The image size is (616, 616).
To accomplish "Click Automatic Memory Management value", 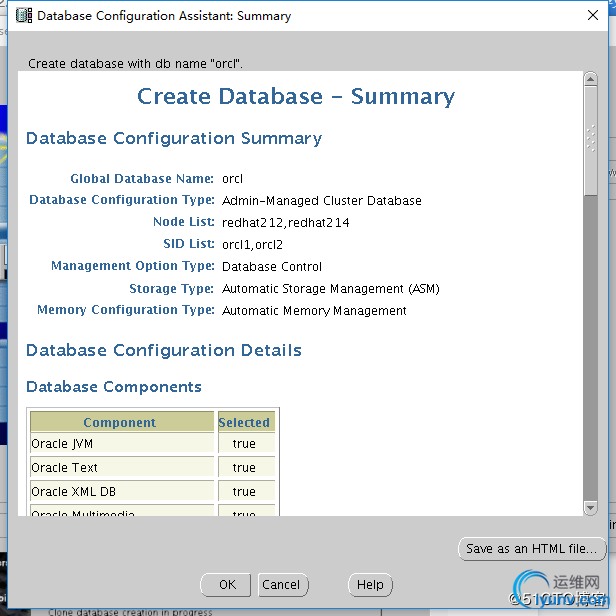I will click(314, 311).
